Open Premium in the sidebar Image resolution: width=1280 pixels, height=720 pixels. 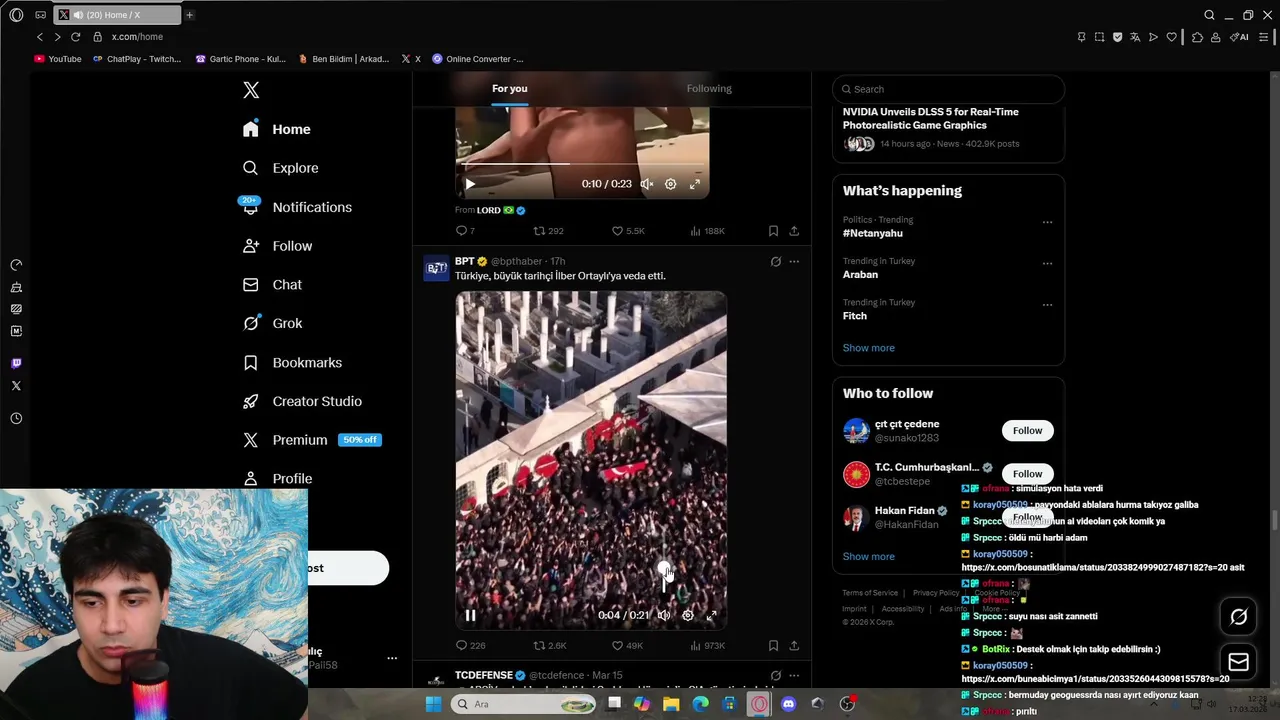pos(311,440)
